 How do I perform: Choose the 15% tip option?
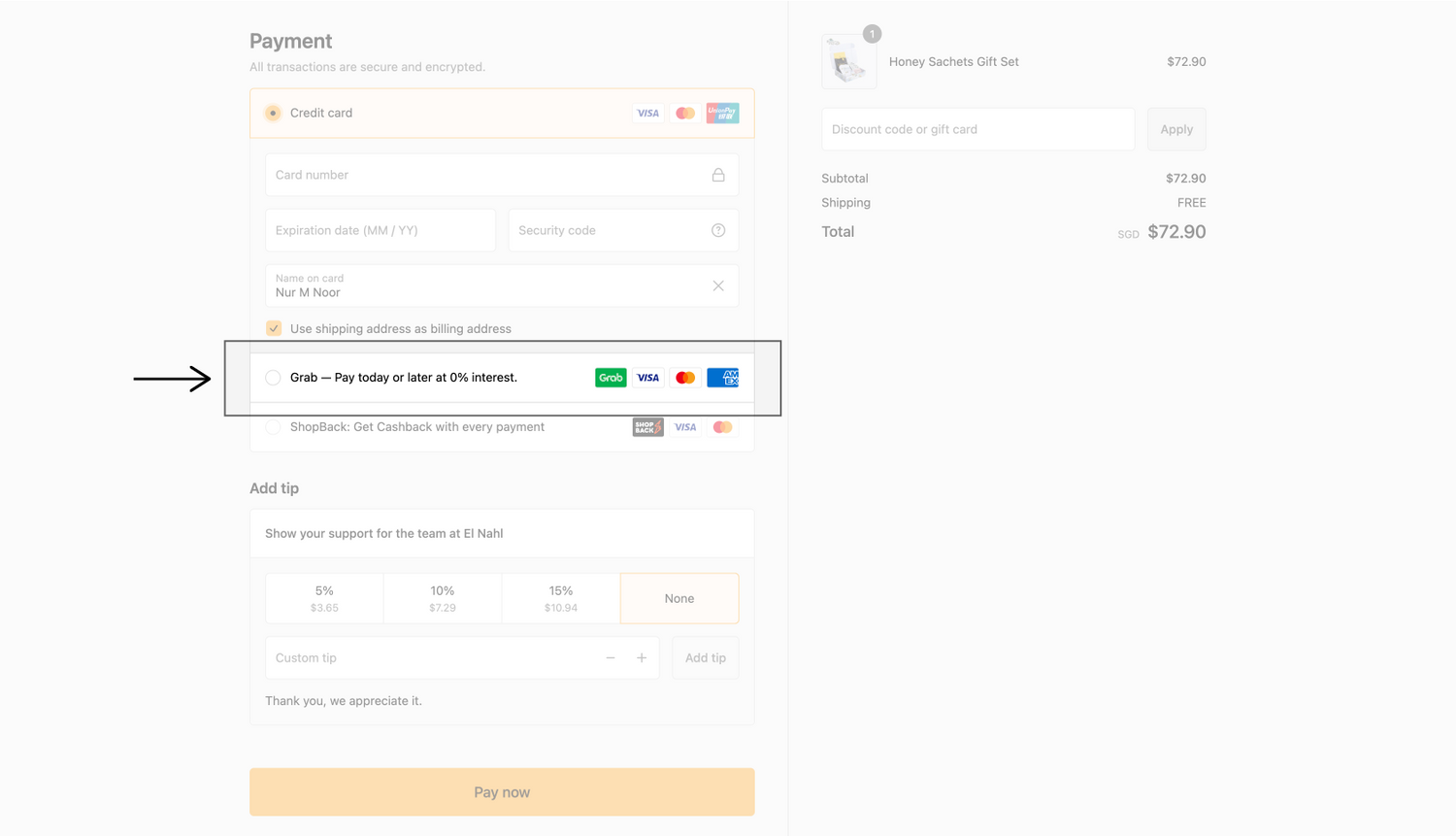click(x=560, y=598)
